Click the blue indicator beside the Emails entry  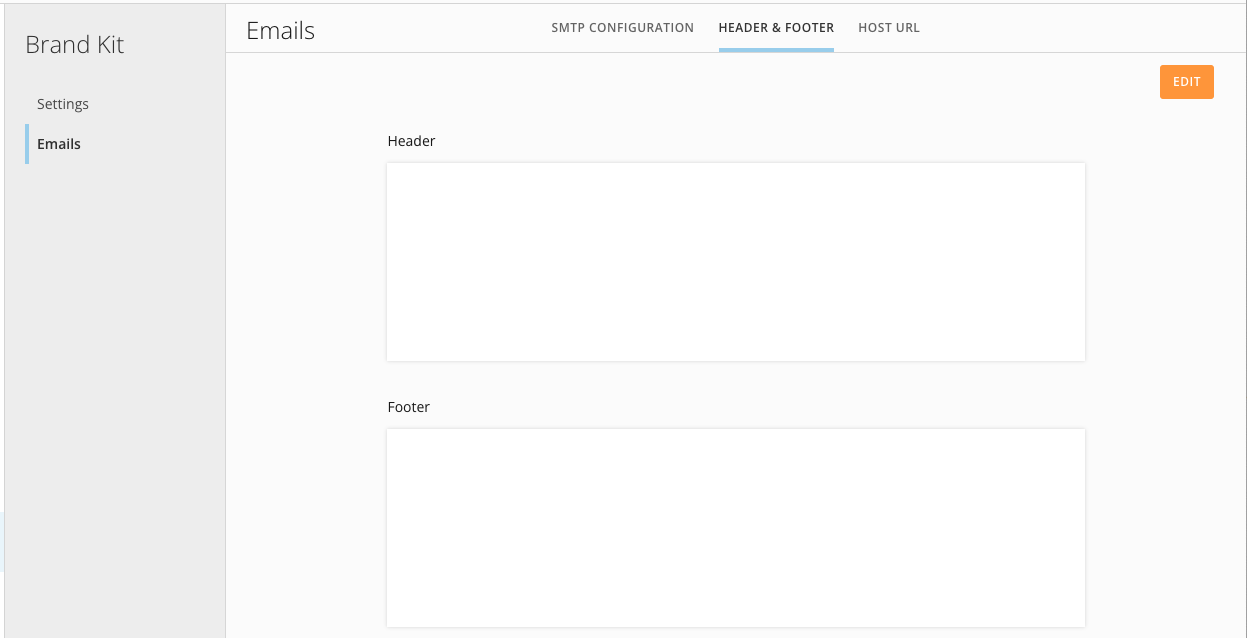point(27,143)
